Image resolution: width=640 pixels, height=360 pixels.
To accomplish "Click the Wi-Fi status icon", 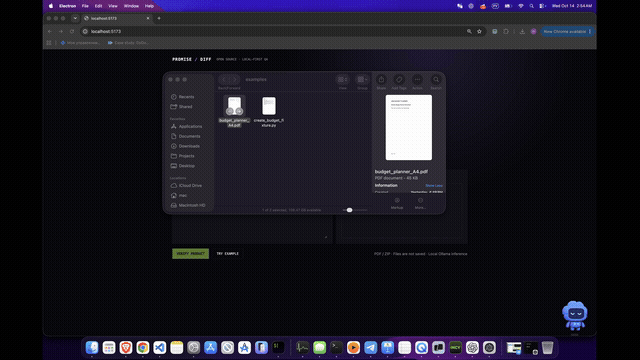I will pos(520,6).
